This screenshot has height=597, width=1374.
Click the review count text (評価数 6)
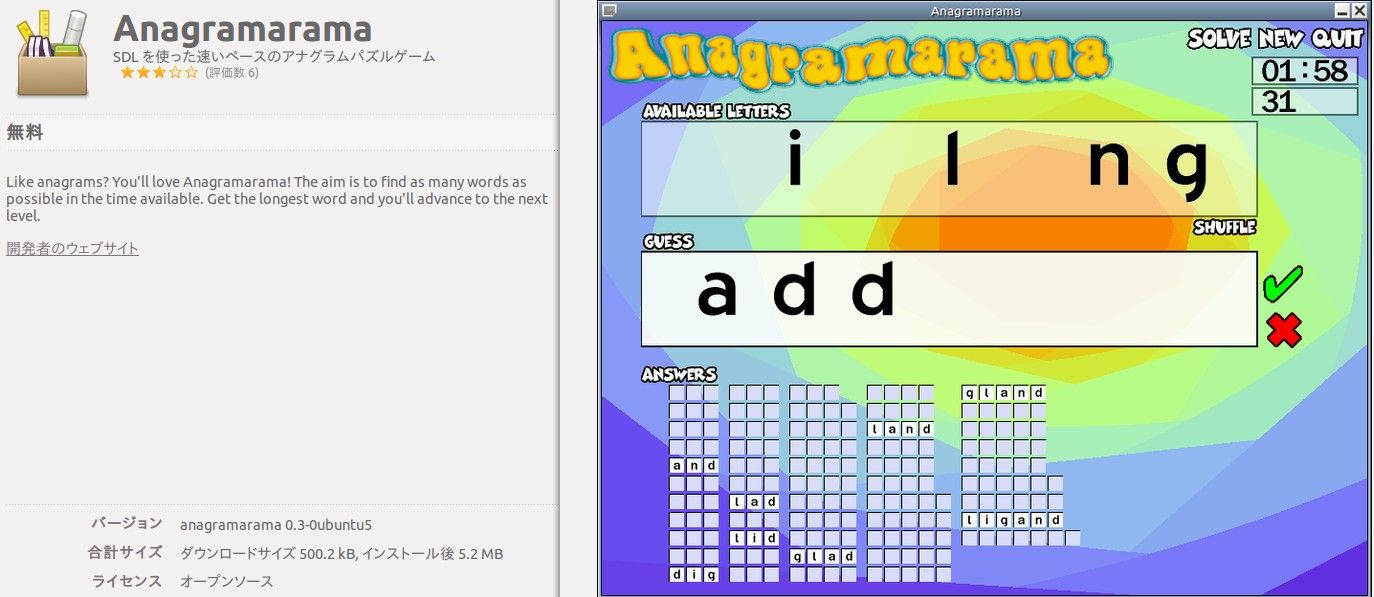click(x=232, y=73)
